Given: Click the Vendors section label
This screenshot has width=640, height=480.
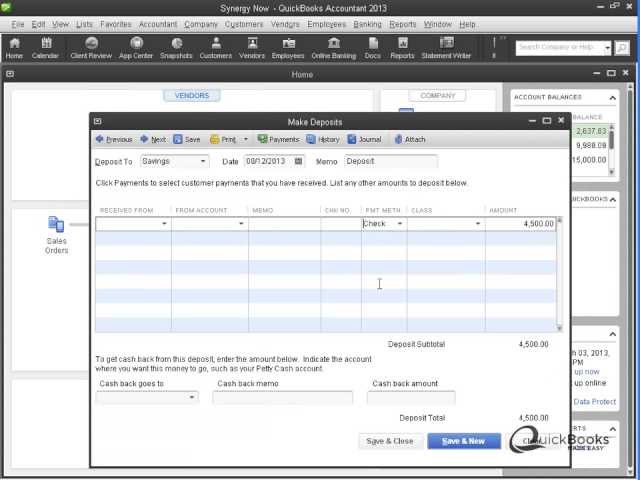Looking at the screenshot, I should point(192,96).
